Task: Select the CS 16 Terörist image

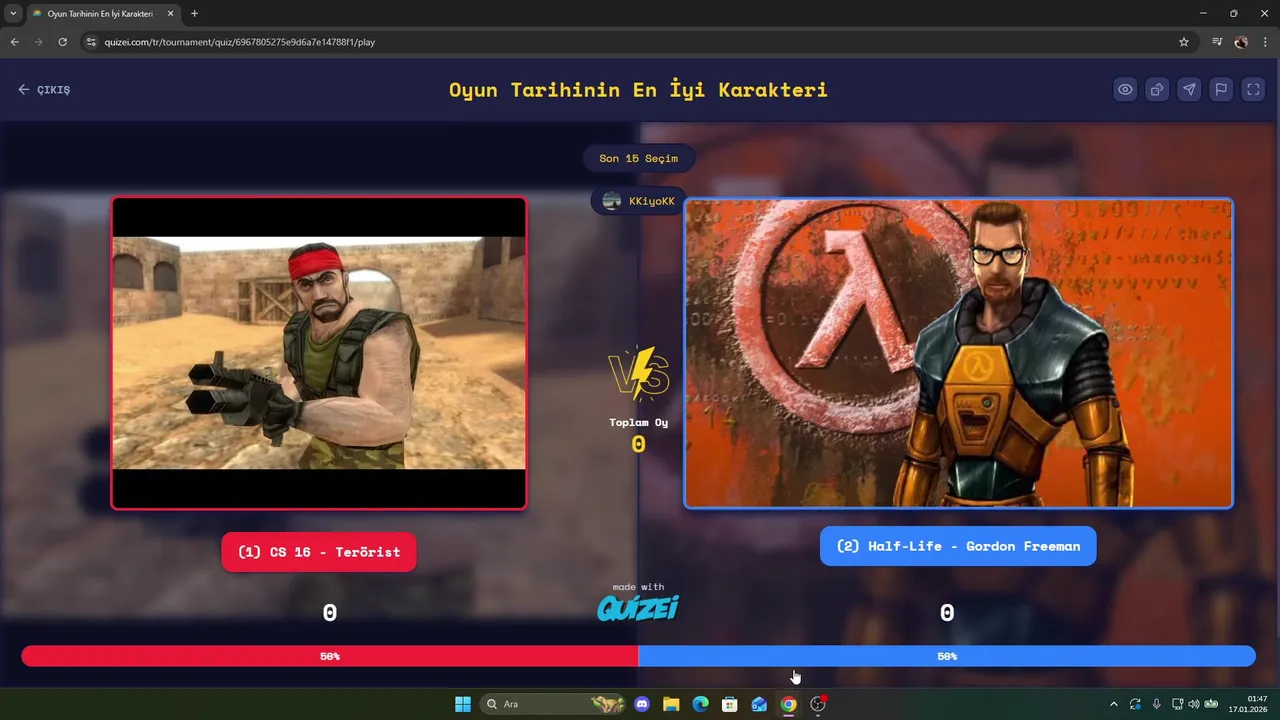Action: 319,353
